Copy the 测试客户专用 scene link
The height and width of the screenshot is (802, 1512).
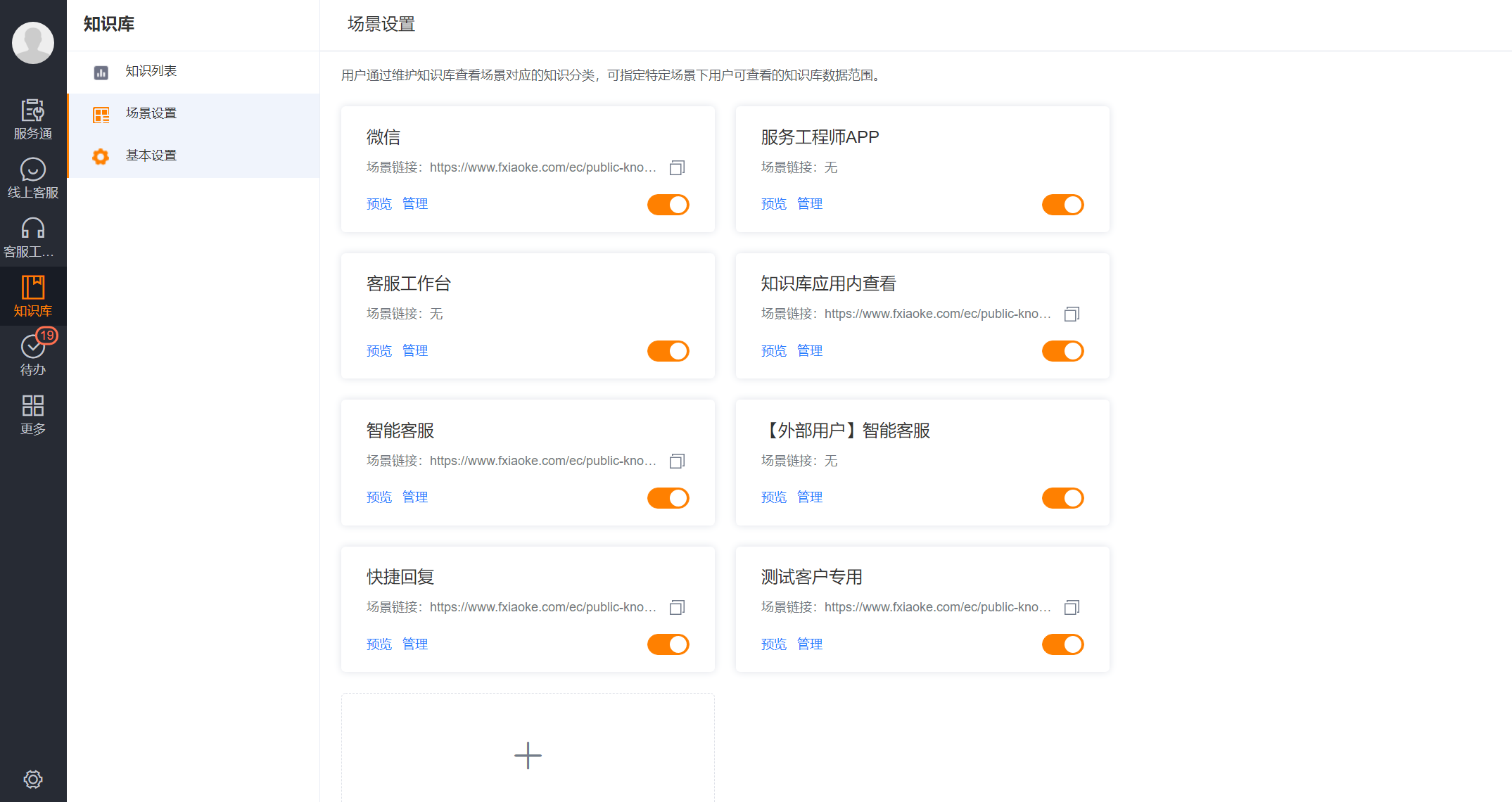(1072, 607)
